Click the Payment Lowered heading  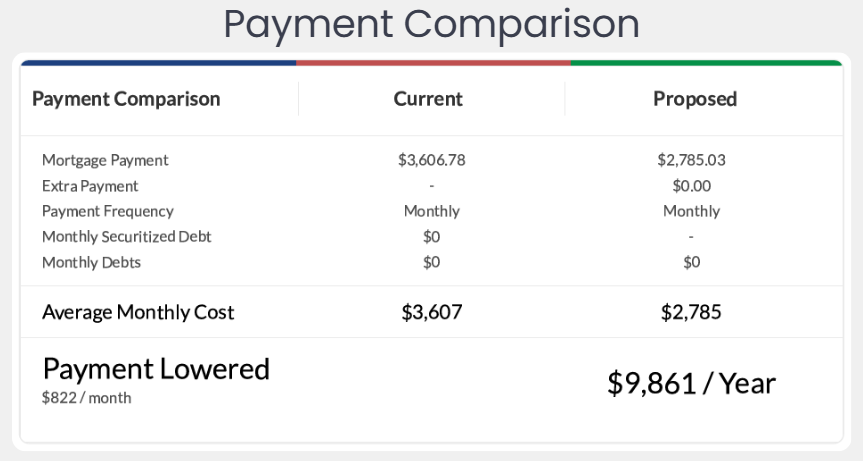[156, 369]
